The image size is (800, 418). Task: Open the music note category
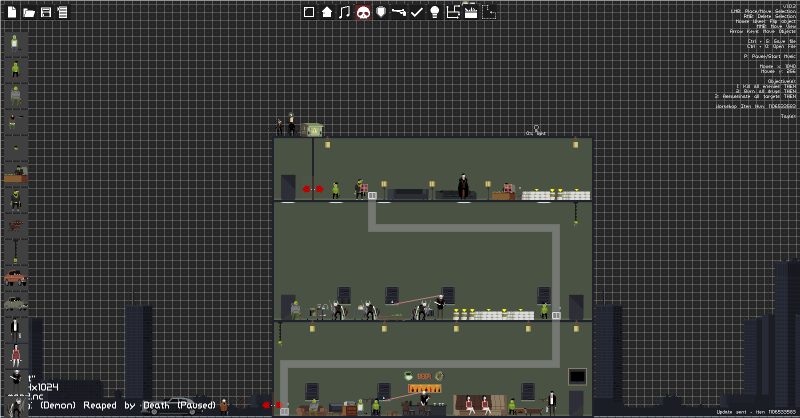point(345,12)
